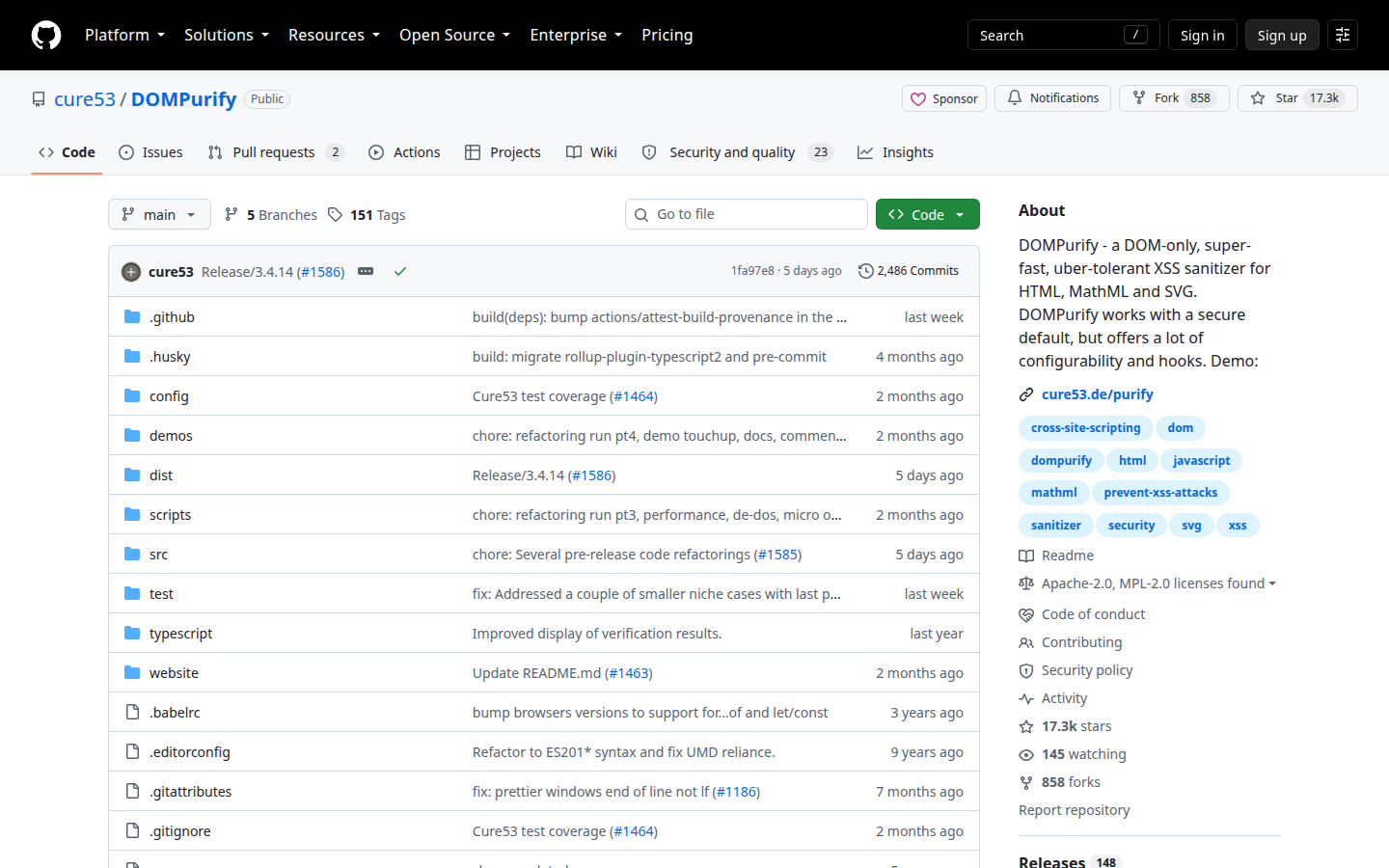Viewport: 1389px width, 868px height.
Task: Switch to the Security and quality tab
Action: coord(738,152)
